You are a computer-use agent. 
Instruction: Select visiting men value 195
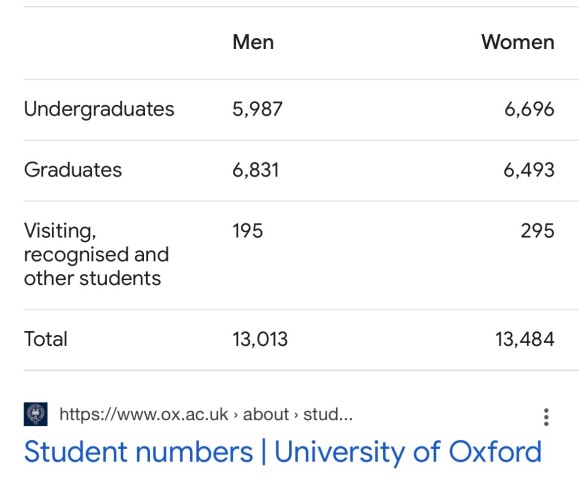(x=247, y=231)
